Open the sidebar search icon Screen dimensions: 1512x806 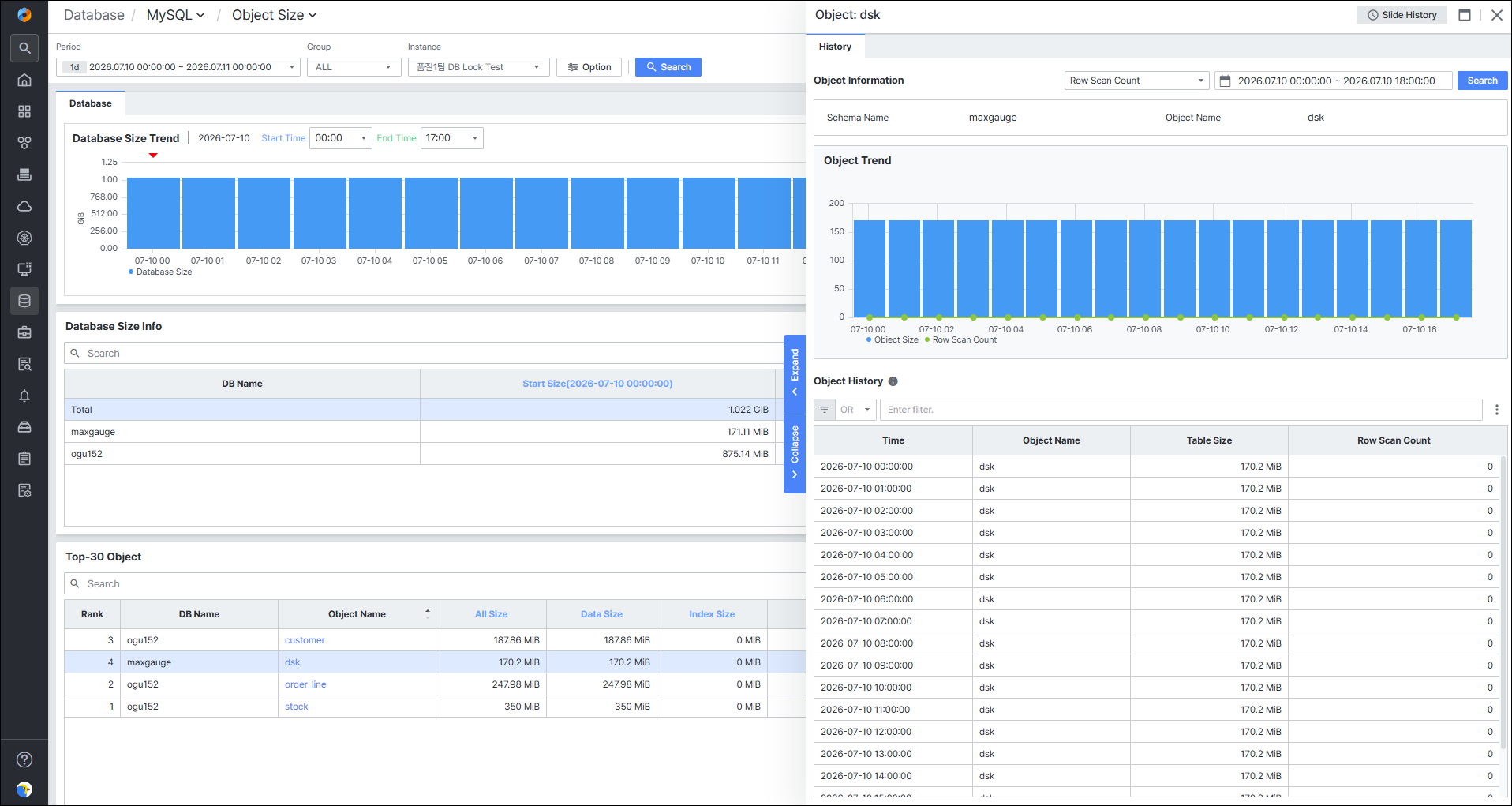[24, 48]
